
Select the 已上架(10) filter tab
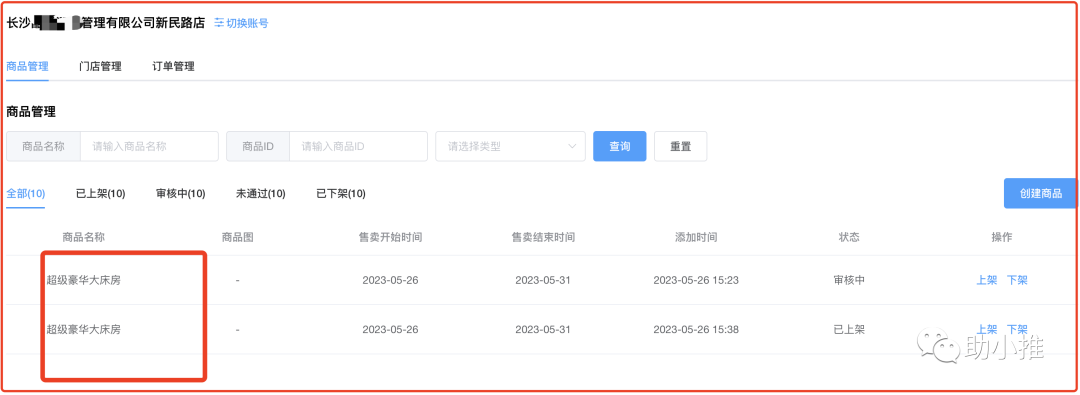pos(101,194)
